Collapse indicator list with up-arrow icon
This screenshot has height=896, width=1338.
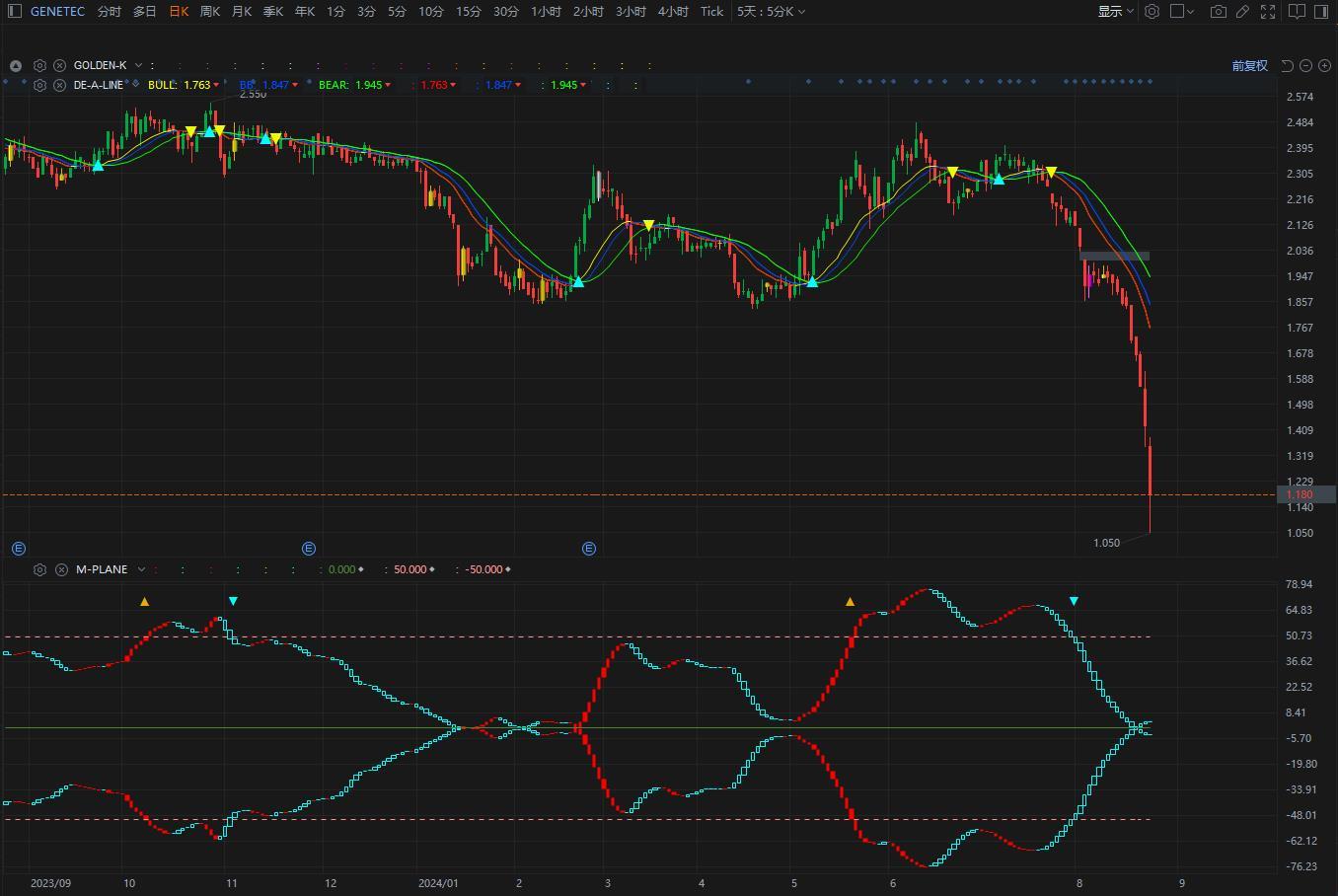(x=16, y=65)
